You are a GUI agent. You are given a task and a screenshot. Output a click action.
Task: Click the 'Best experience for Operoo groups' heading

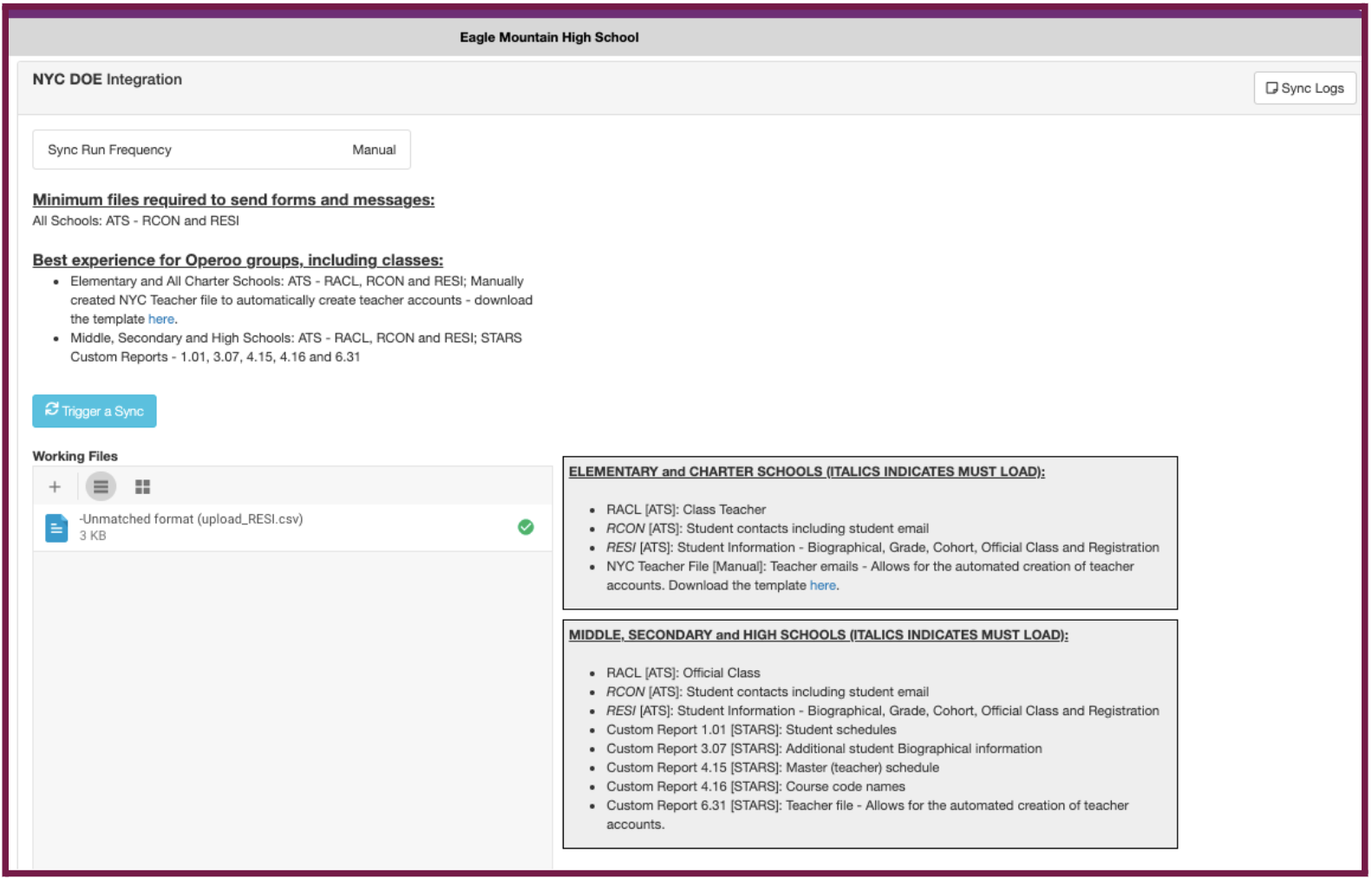pyautogui.click(x=238, y=260)
